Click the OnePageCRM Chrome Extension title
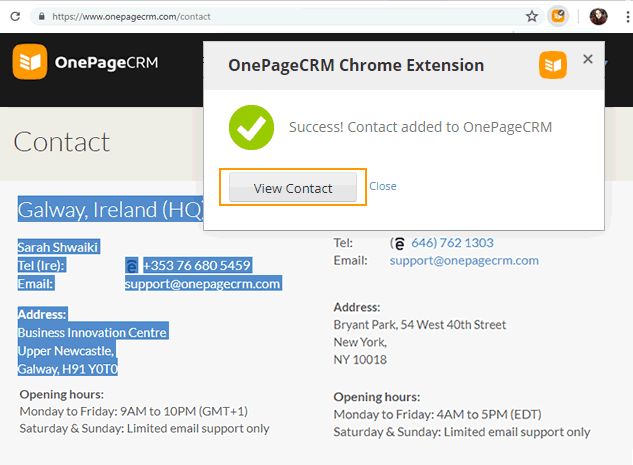Image resolution: width=633 pixels, height=465 pixels. tap(356, 65)
